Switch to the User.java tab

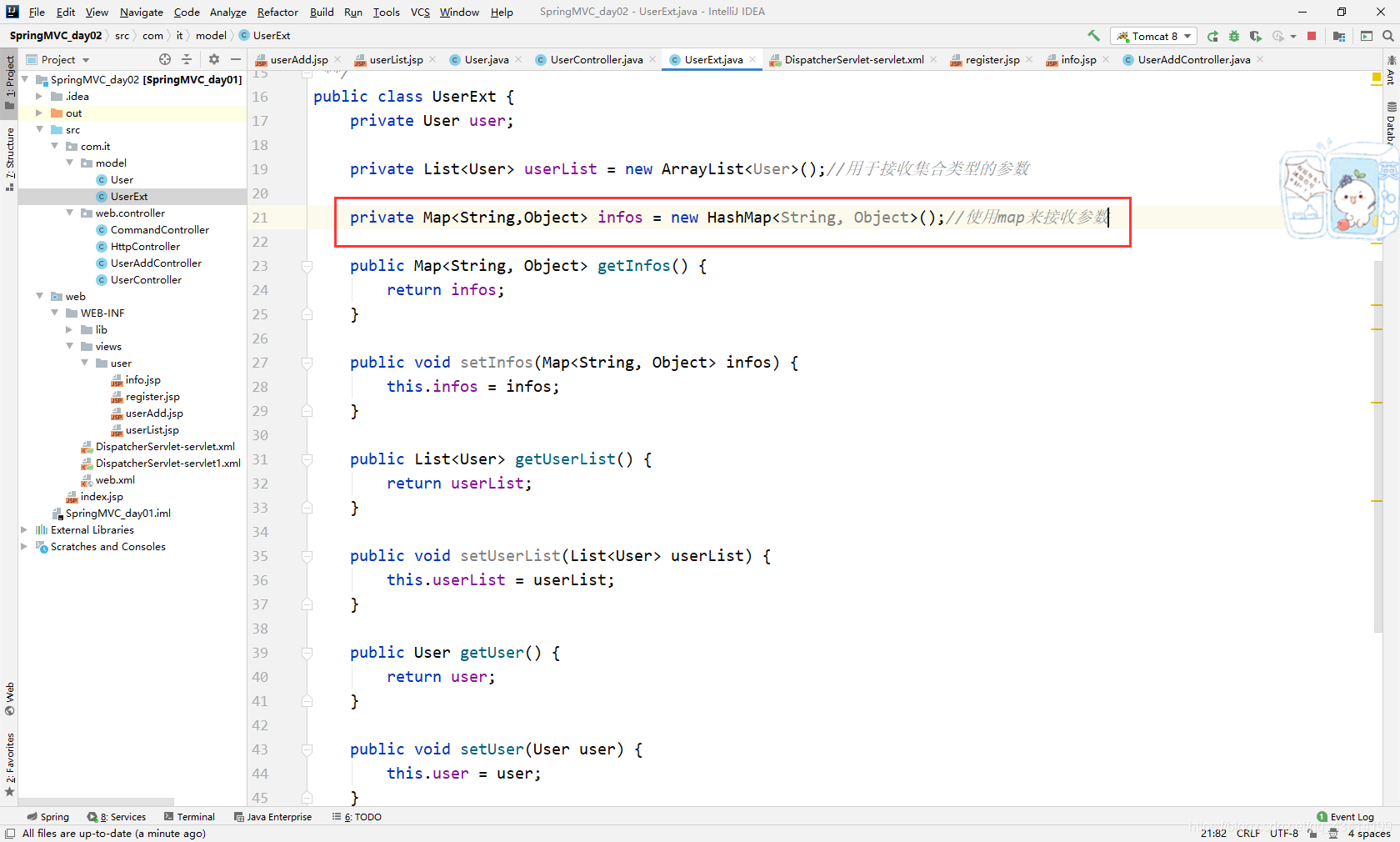[x=486, y=59]
